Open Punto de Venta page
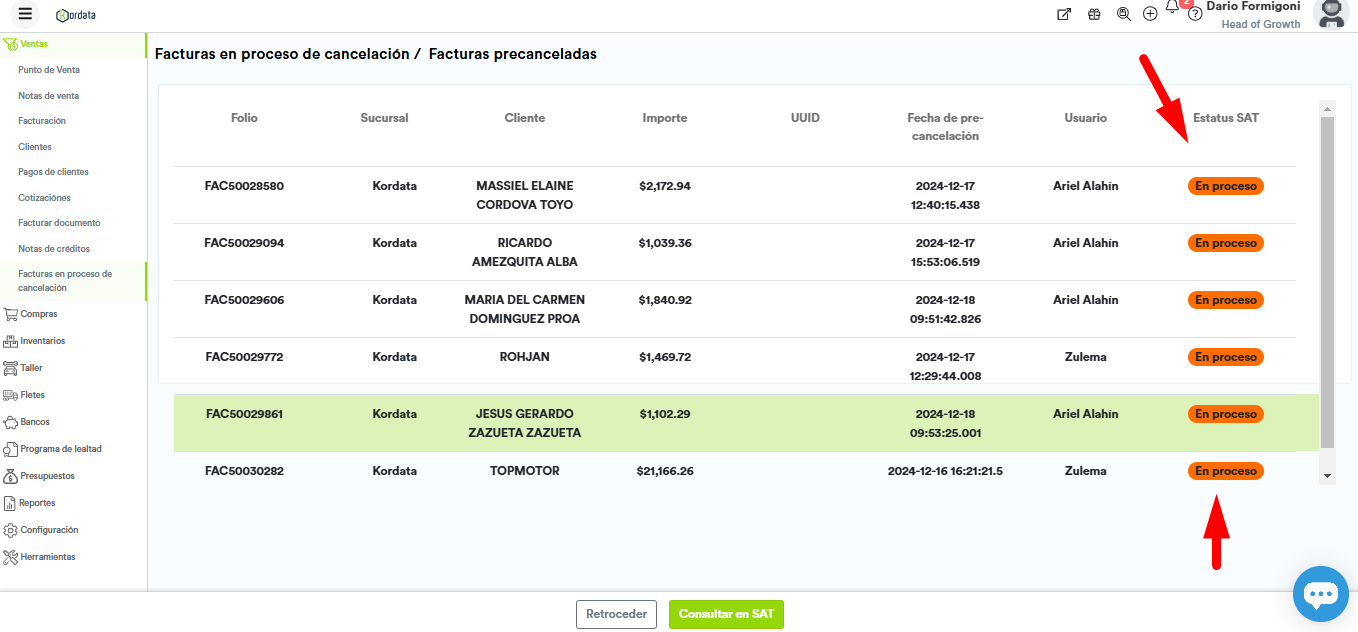Viewport: 1358px width, 632px height. click(49, 70)
